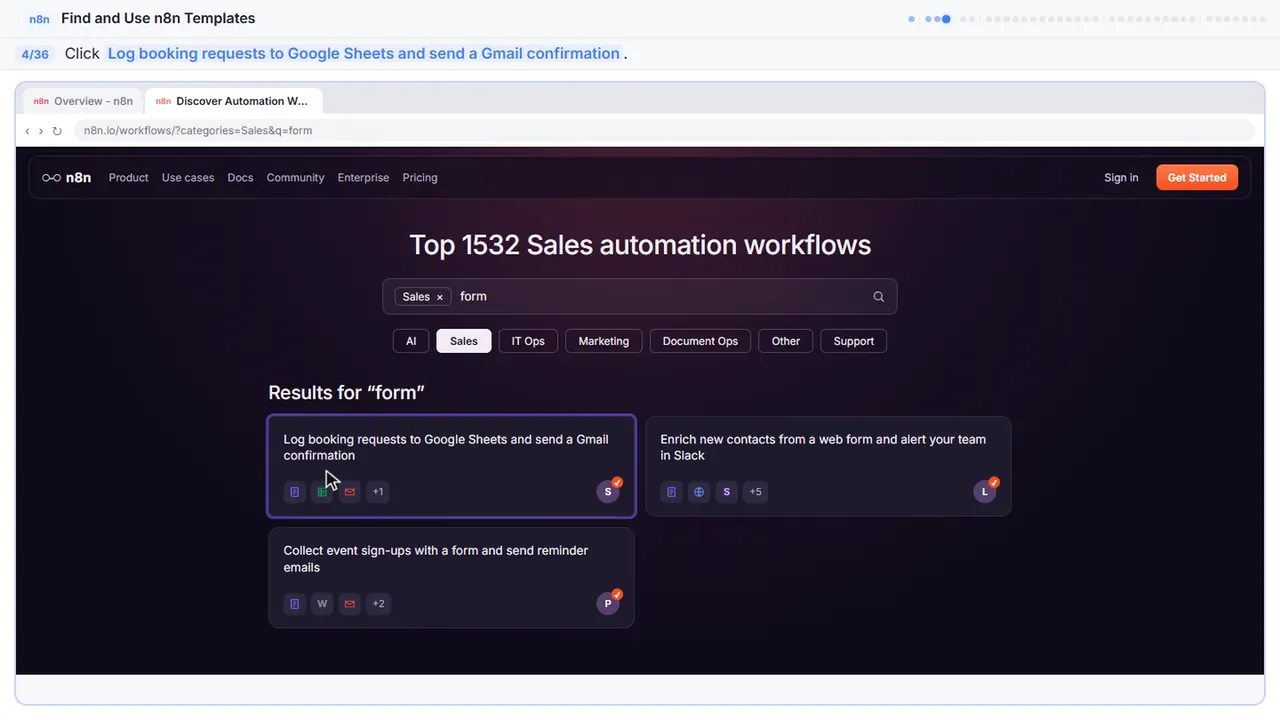Click form icon on Collect event sign-ups card
Viewport: 1280px width, 720px height.
294,604
